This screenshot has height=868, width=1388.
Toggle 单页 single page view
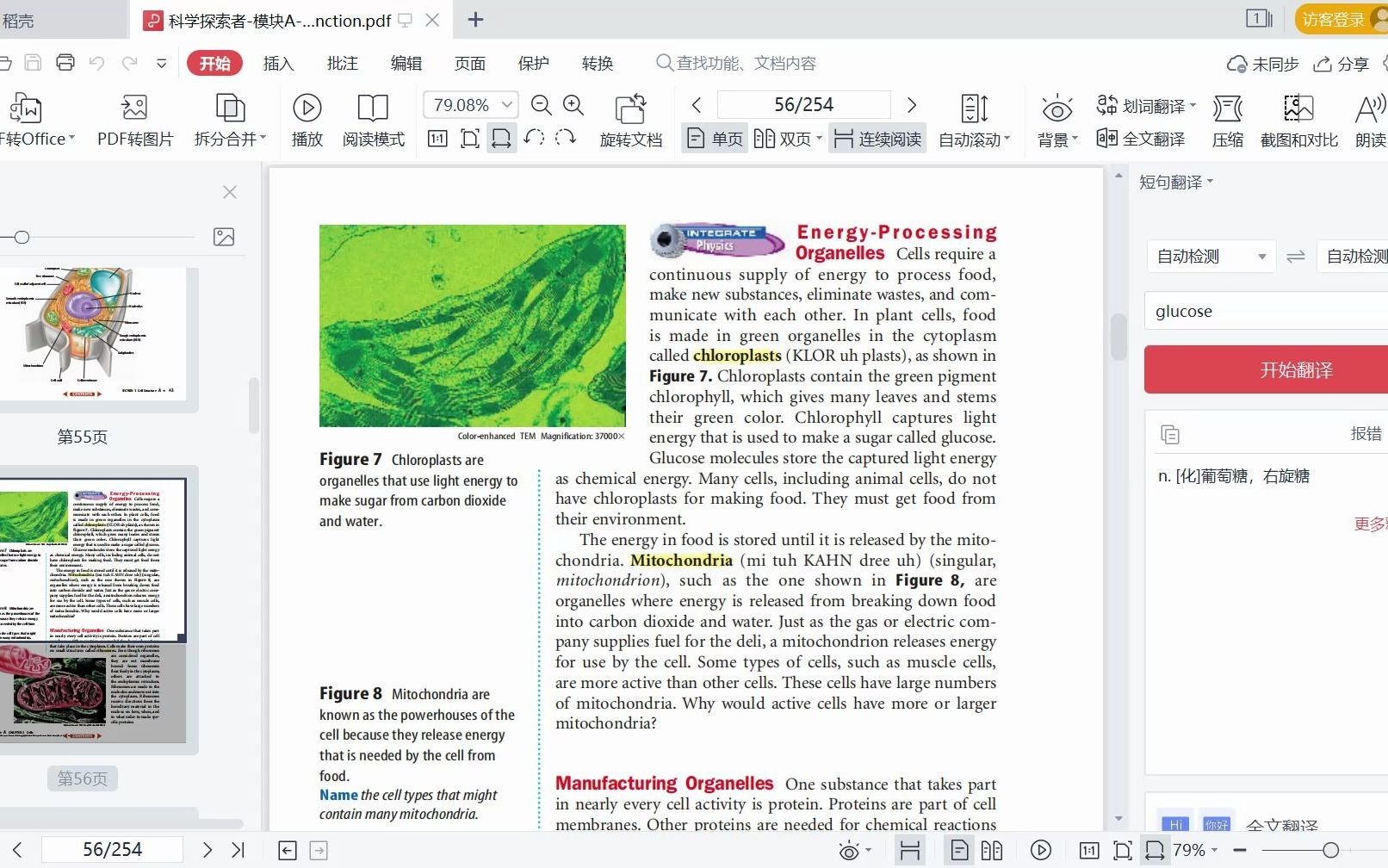point(714,139)
